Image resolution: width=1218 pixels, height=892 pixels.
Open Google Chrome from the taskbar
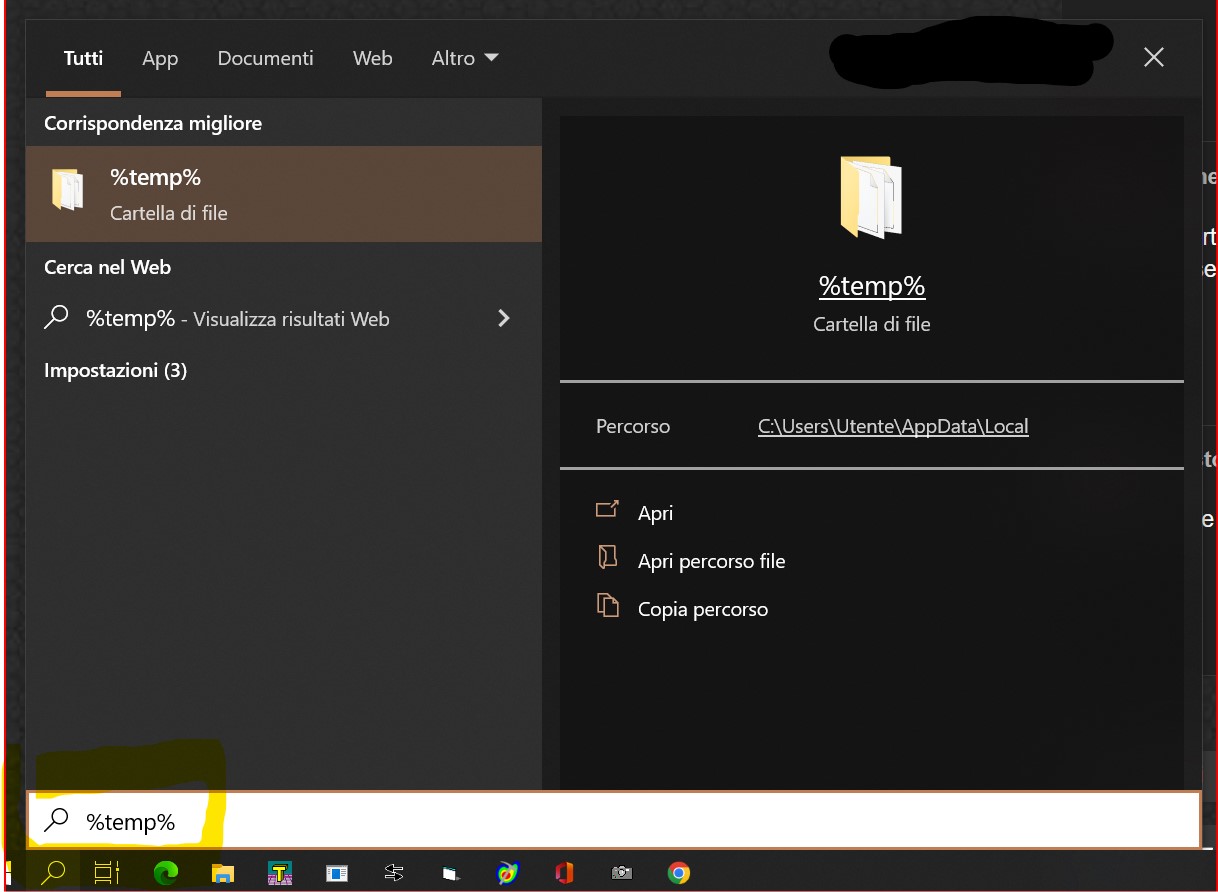click(x=678, y=872)
